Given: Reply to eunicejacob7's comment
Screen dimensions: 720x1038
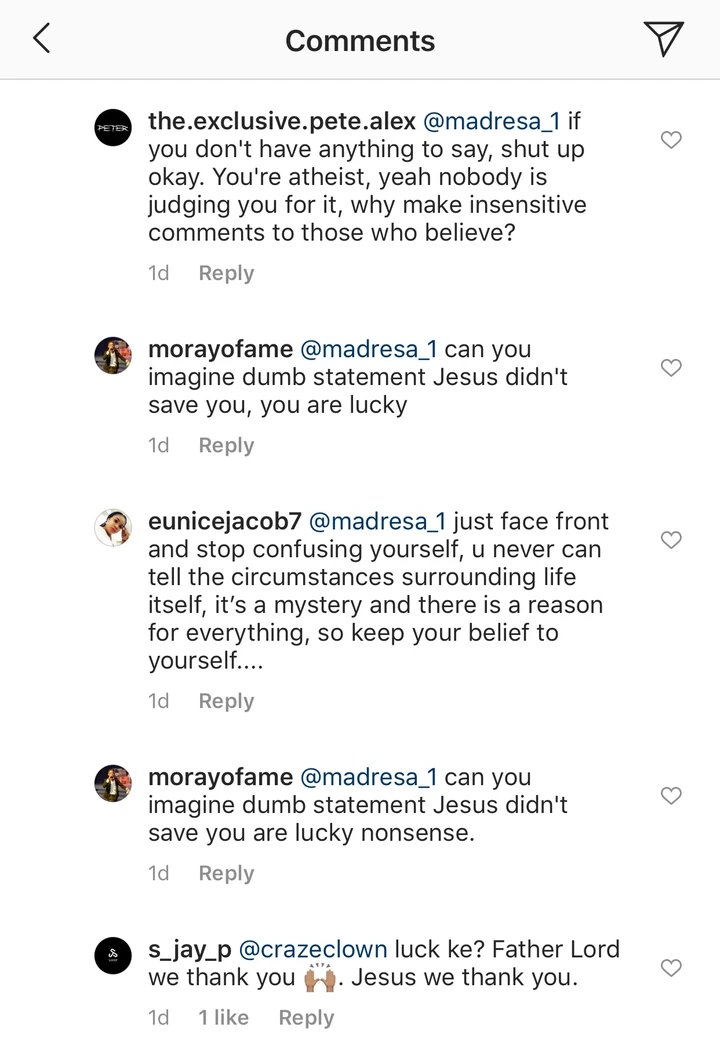Looking at the screenshot, I should pos(226,701).
